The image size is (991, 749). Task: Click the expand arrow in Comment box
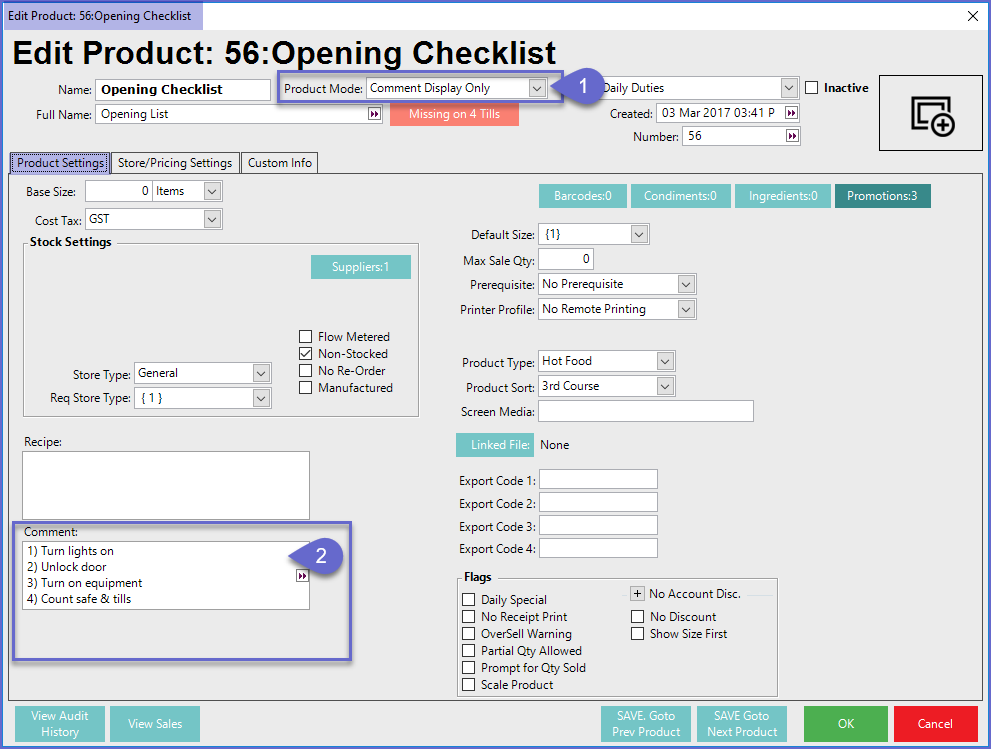click(302, 576)
